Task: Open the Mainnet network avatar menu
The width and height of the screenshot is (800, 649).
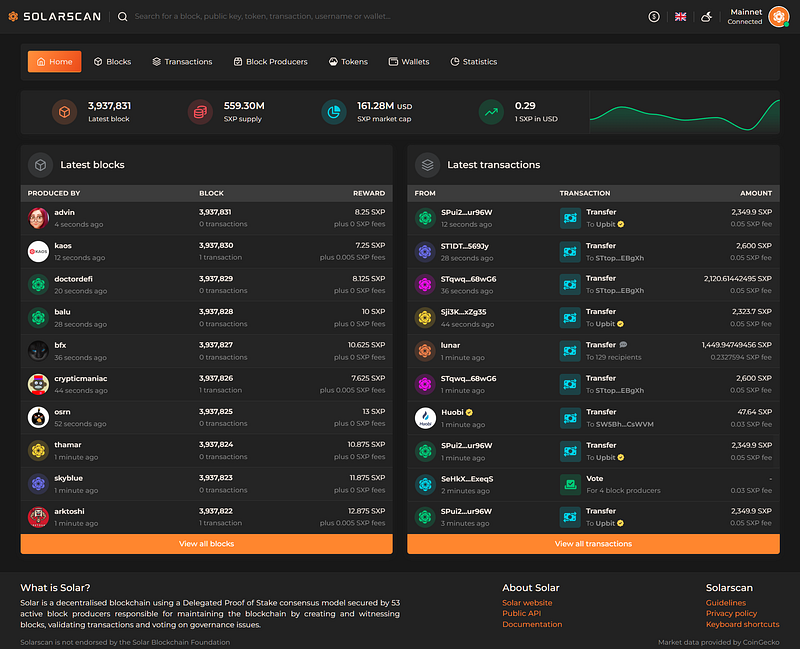Action: [x=779, y=17]
